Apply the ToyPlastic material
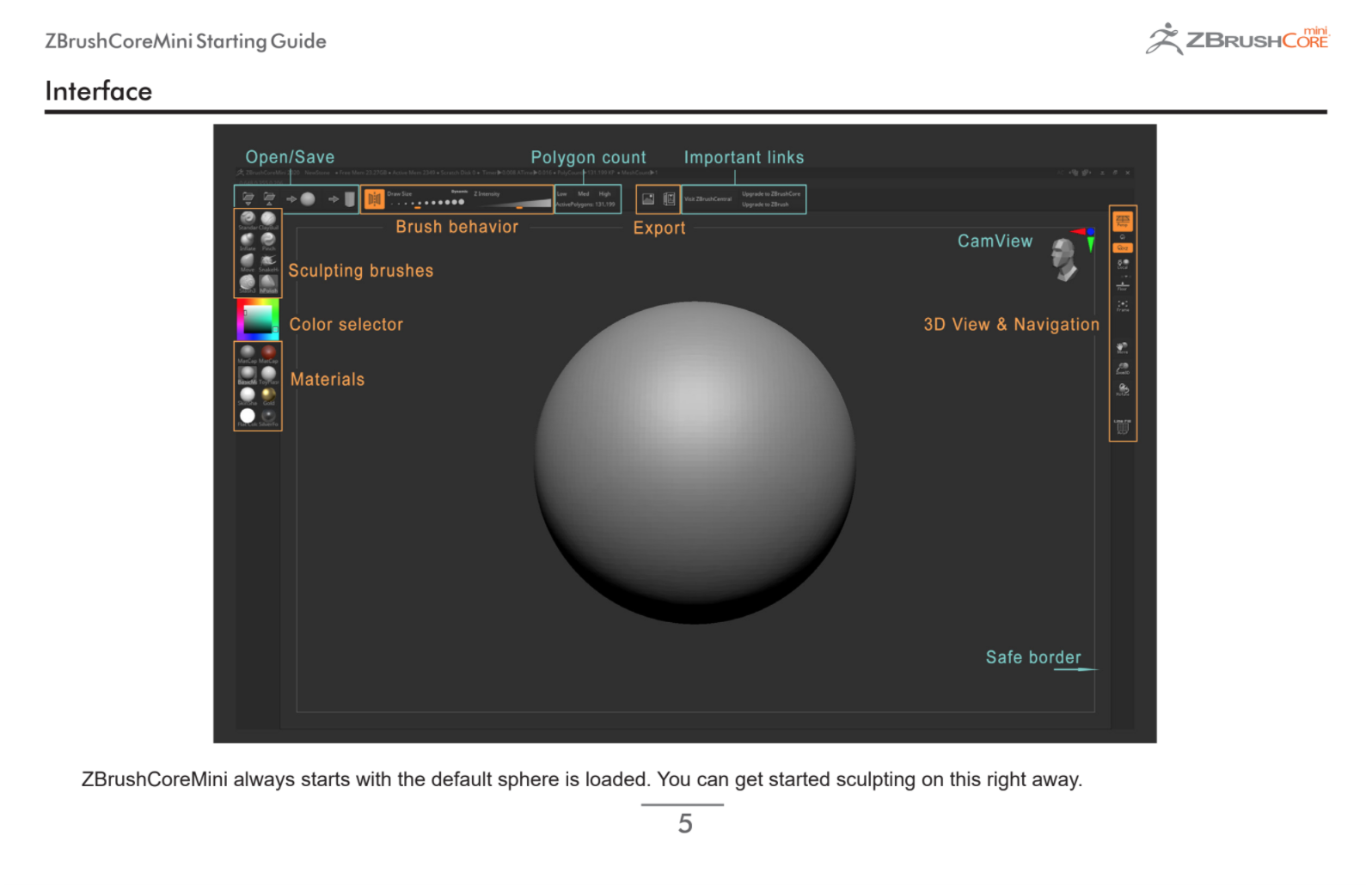The width and height of the screenshot is (1372, 885). click(268, 375)
